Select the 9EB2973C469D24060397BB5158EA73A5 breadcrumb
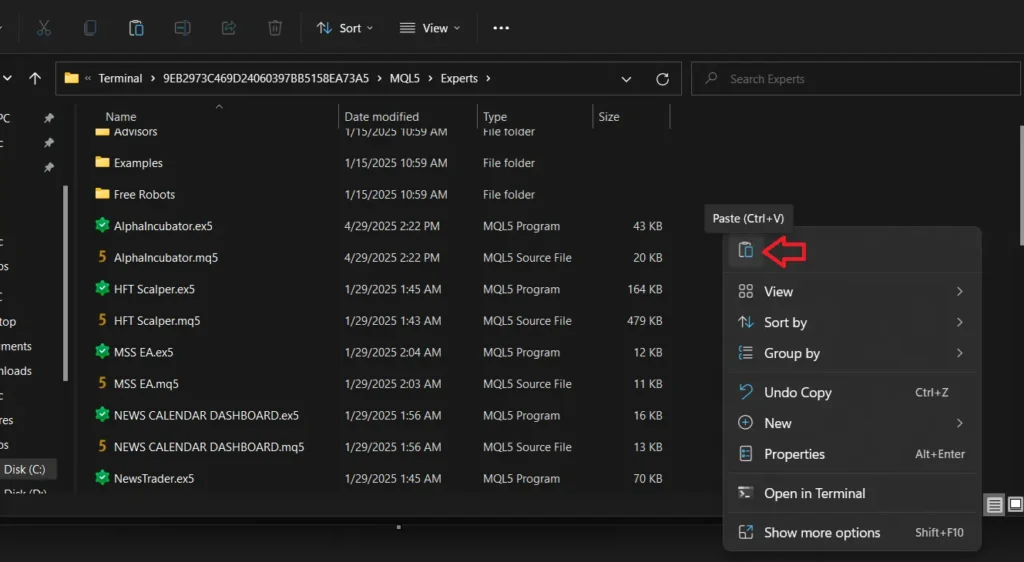 tap(266, 78)
